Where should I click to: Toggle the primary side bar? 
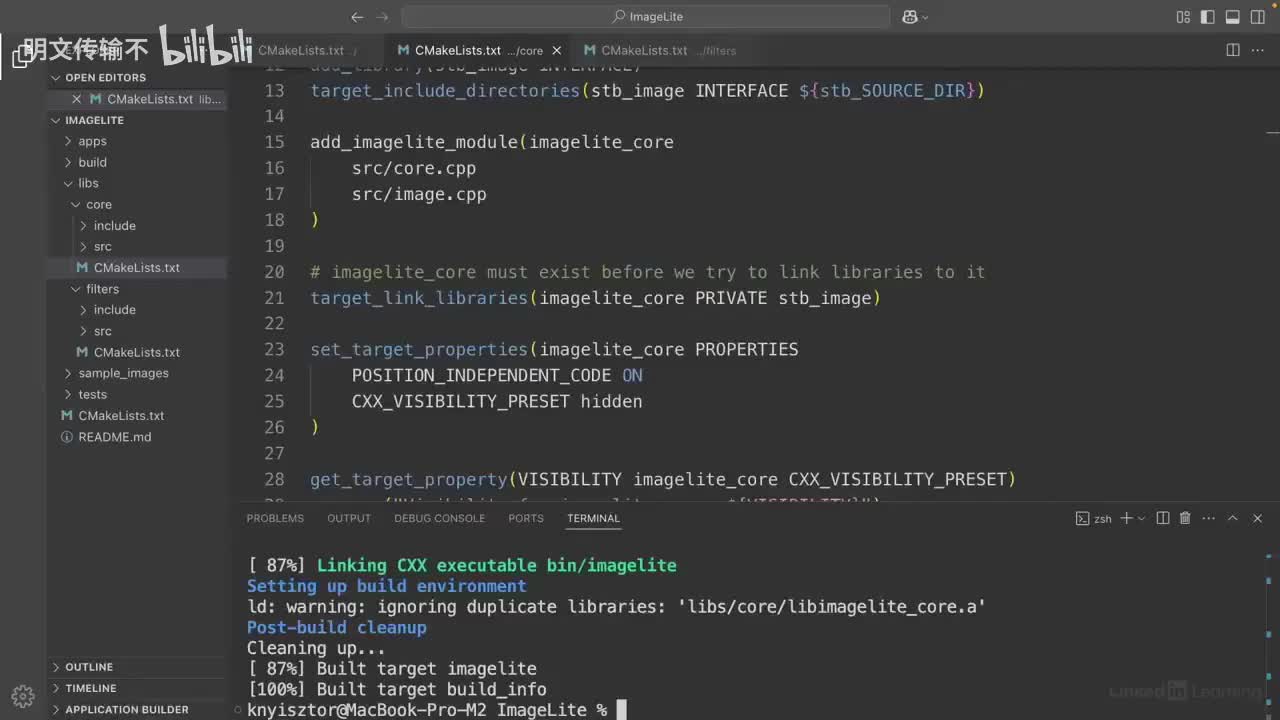tap(1209, 17)
